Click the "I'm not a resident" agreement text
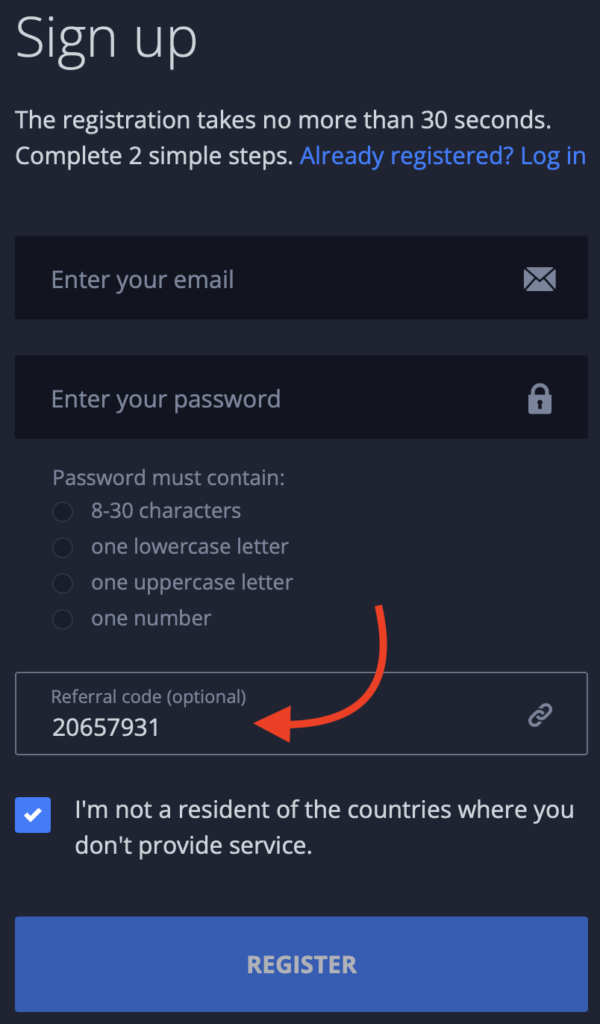600x1024 pixels. point(324,827)
